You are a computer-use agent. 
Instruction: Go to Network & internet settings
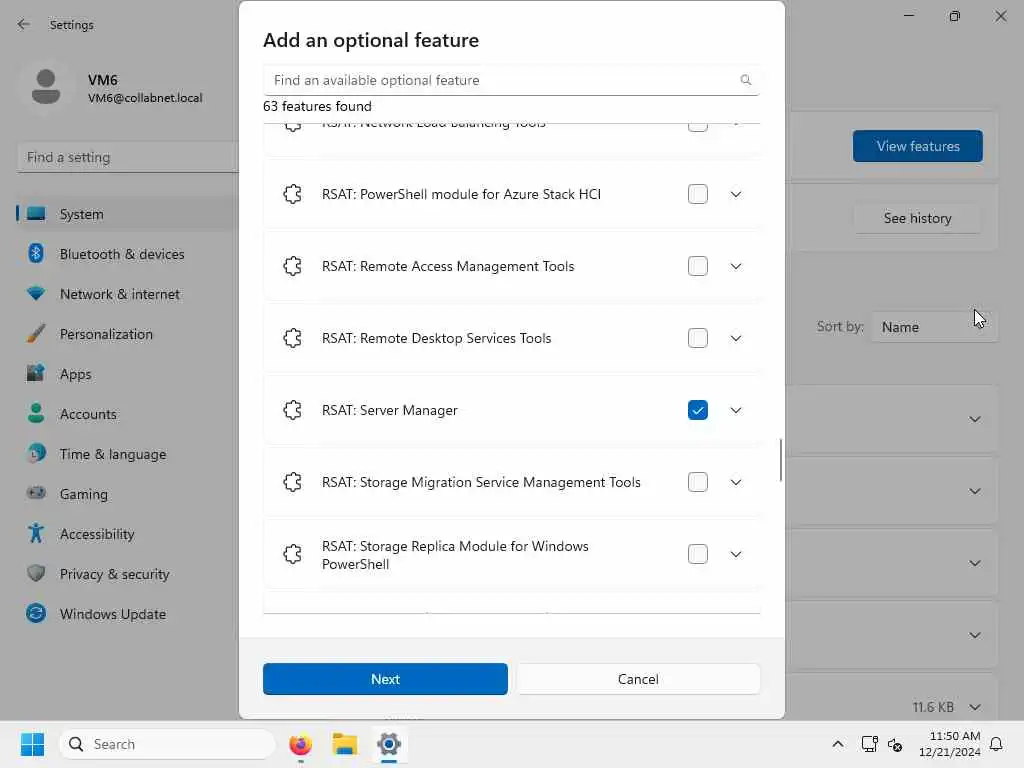[x=119, y=294]
